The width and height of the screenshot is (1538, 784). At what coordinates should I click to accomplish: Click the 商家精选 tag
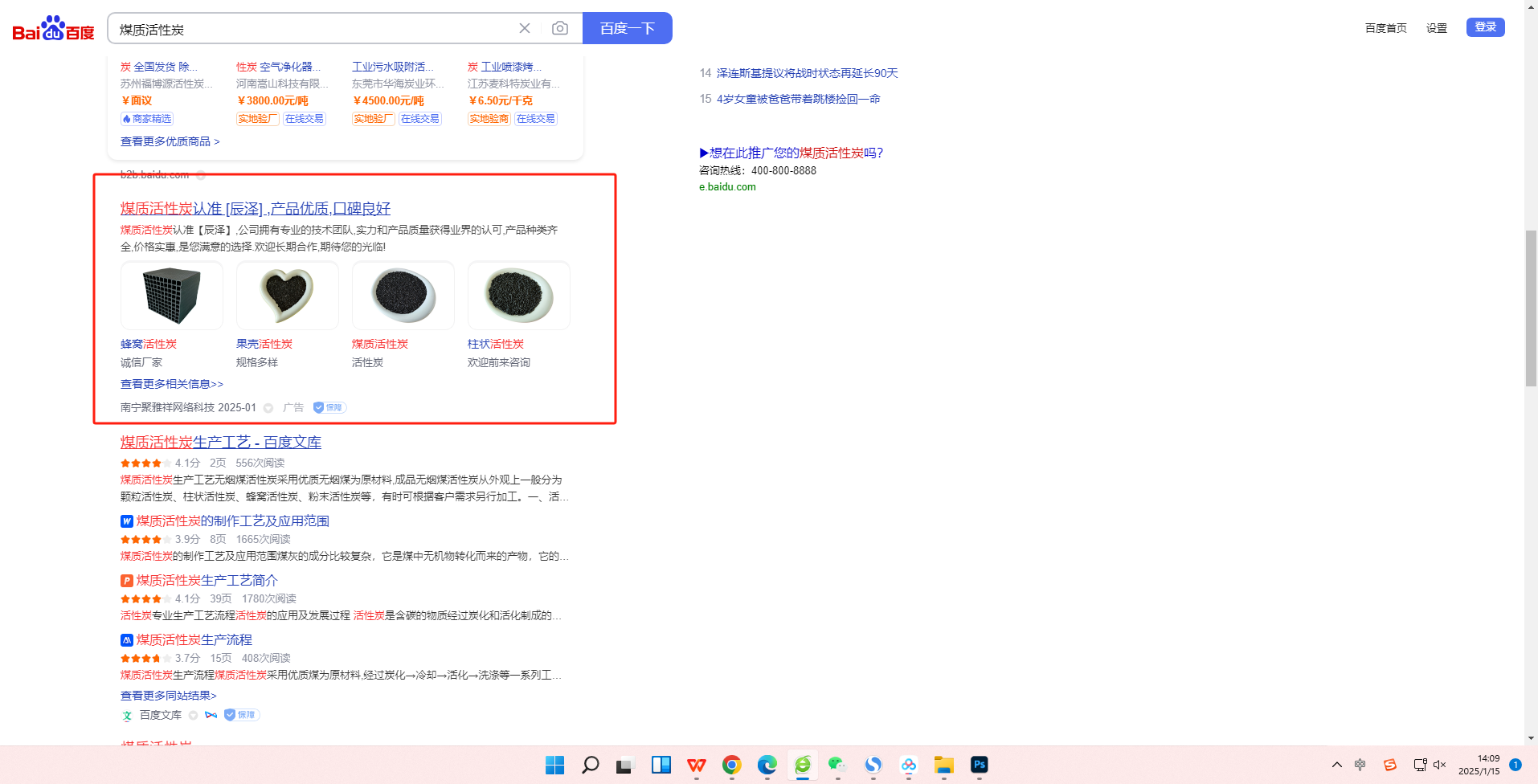pyautogui.click(x=147, y=119)
